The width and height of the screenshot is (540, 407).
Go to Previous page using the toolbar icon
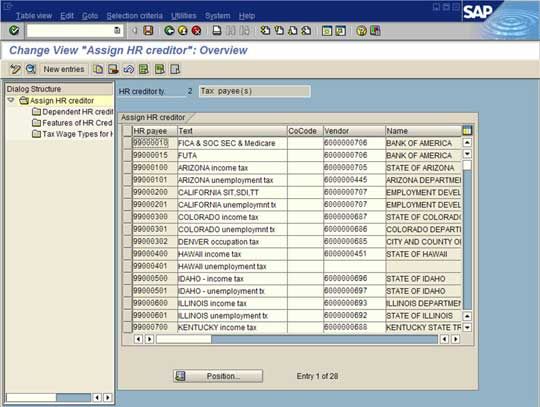[279, 31]
